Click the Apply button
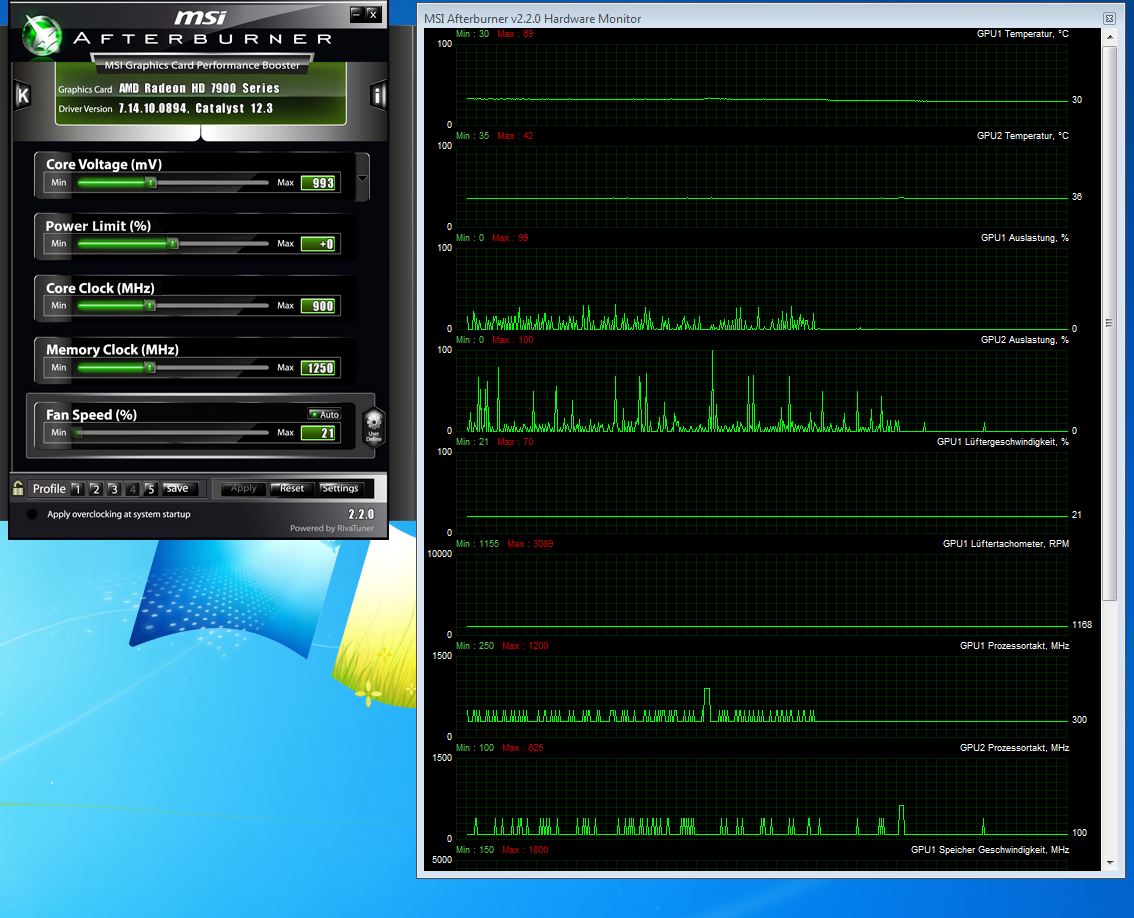1134x918 pixels. click(244, 488)
